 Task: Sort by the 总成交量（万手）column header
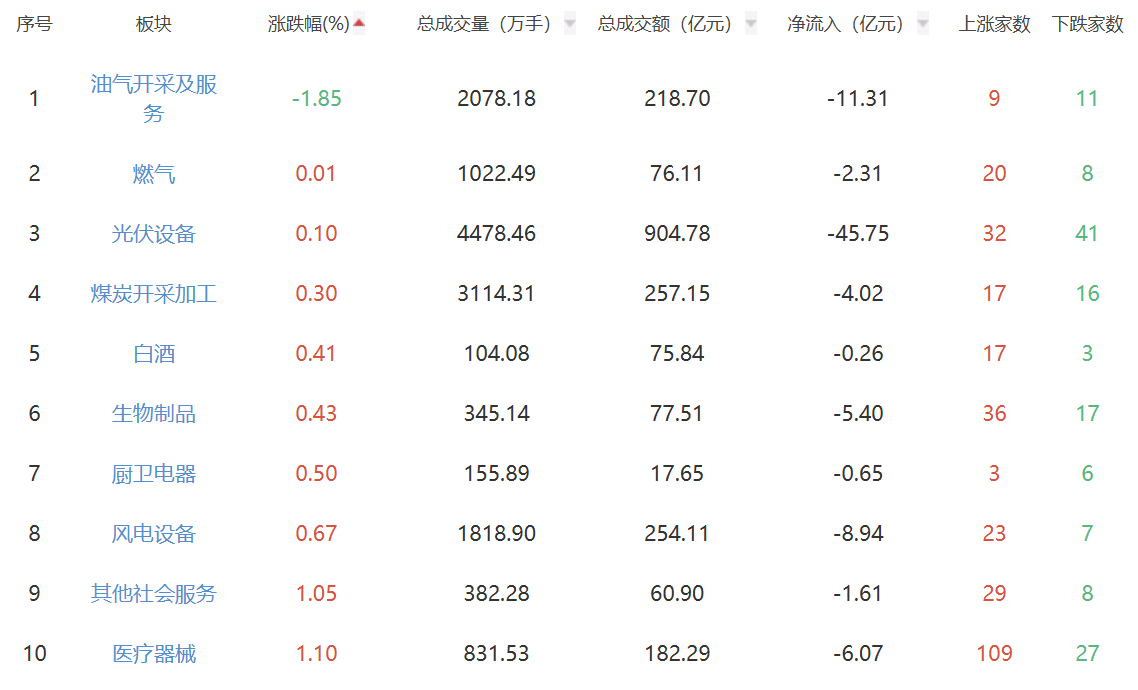tap(484, 24)
